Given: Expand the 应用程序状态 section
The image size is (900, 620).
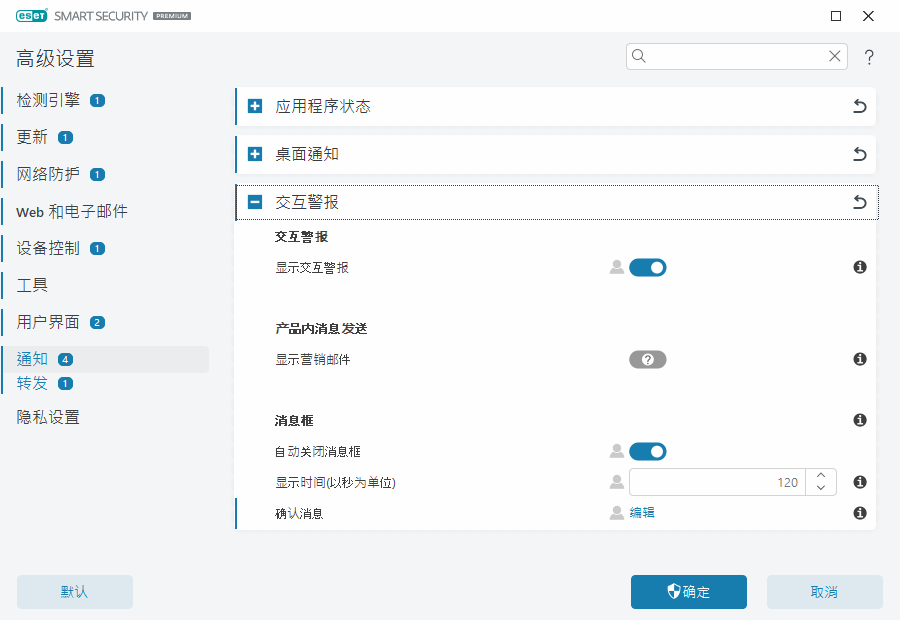Looking at the screenshot, I should coord(255,107).
